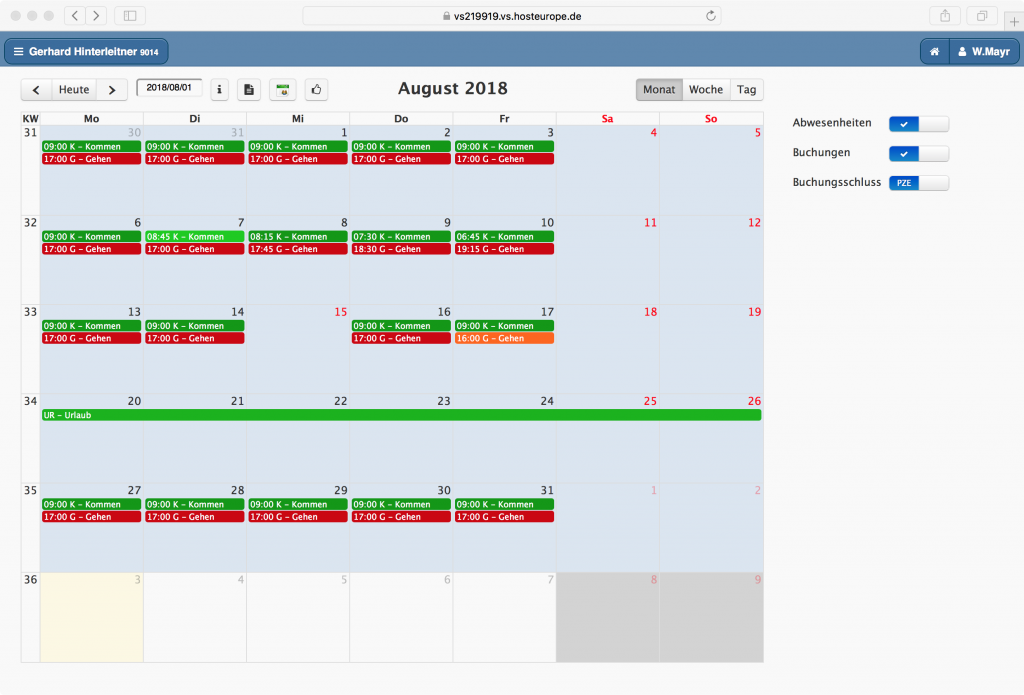This screenshot has width=1024, height=695.
Task: Disable the Abwesenheiten toggle
Action: [x=918, y=124]
